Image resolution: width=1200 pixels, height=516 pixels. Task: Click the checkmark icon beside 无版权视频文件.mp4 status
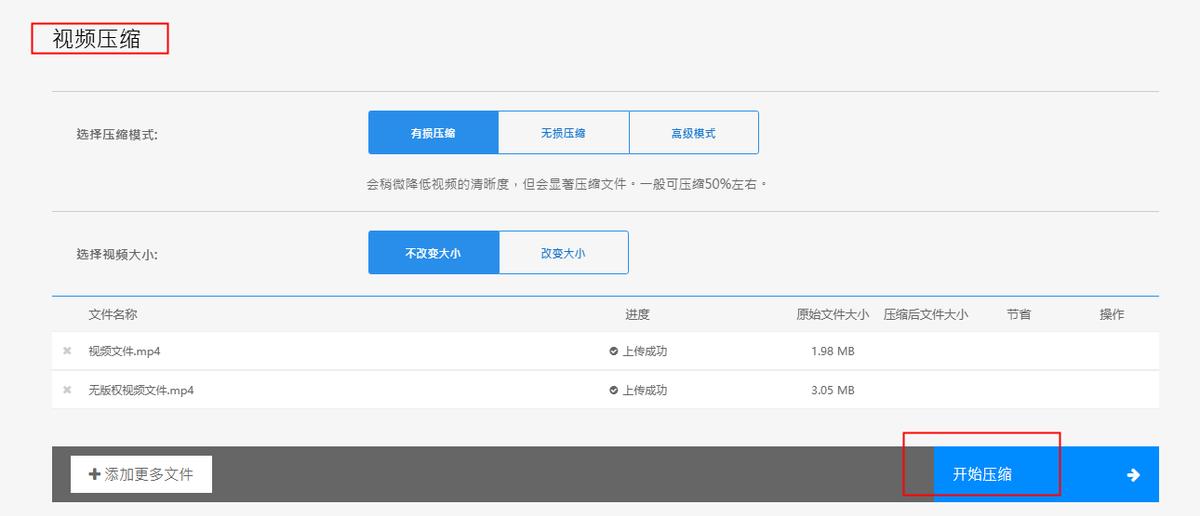[x=614, y=390]
